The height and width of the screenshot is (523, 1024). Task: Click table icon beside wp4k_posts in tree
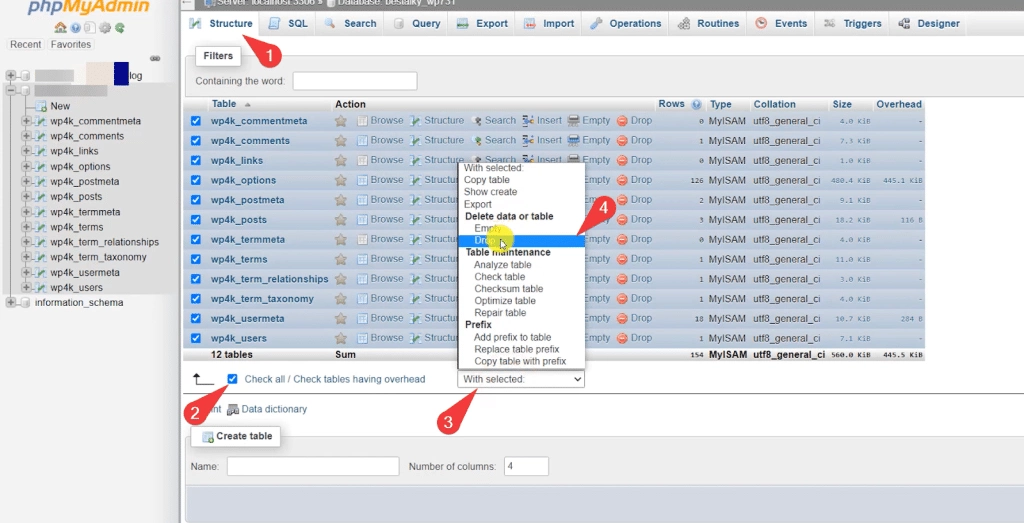pos(41,197)
